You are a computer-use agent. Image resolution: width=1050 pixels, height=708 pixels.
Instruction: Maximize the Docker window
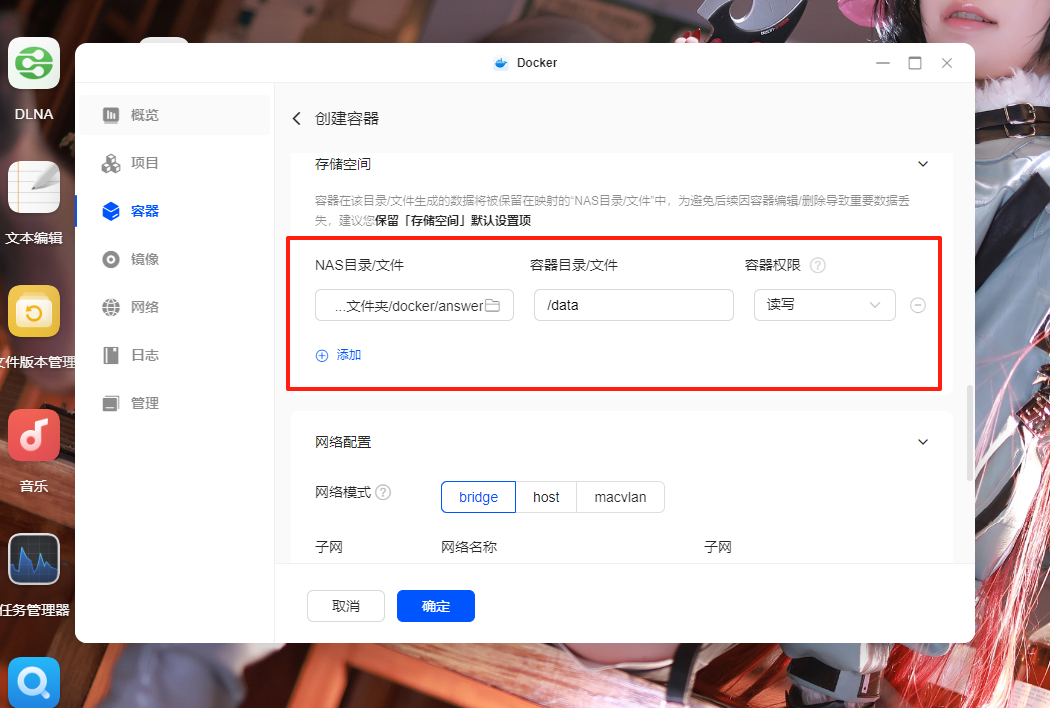pos(915,63)
